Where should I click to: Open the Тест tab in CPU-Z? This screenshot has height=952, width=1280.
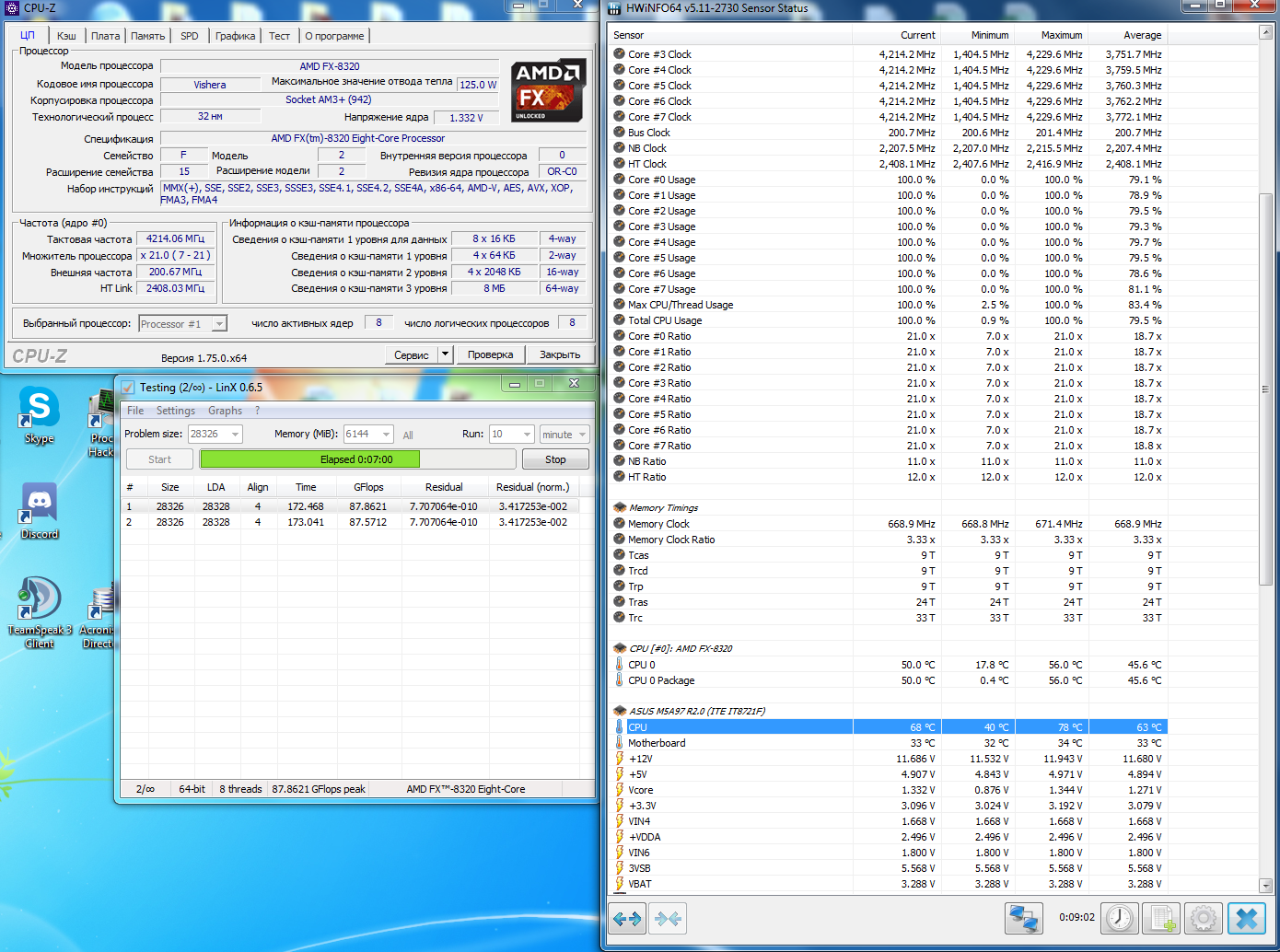pos(279,36)
